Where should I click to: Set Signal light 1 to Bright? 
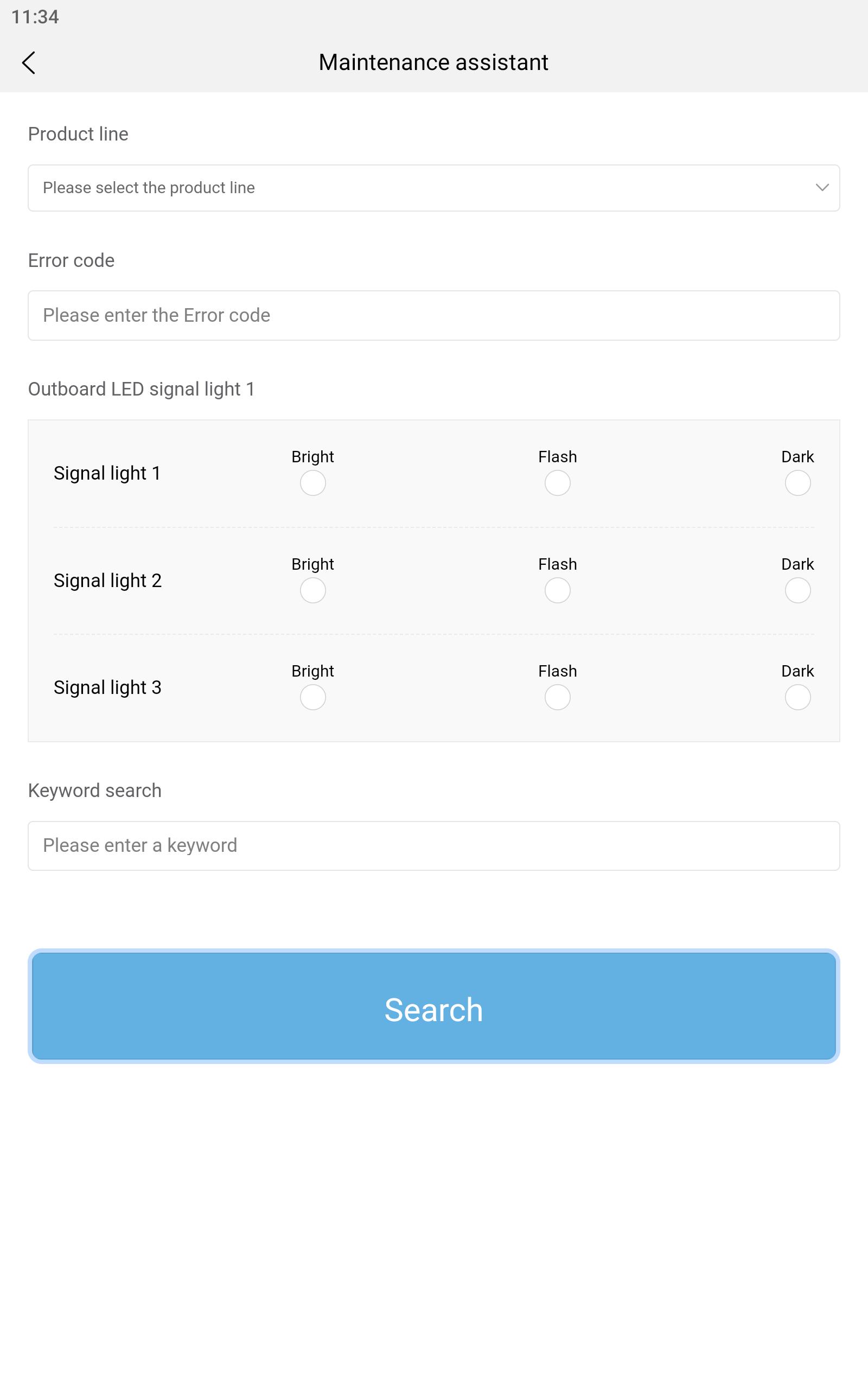click(x=313, y=483)
